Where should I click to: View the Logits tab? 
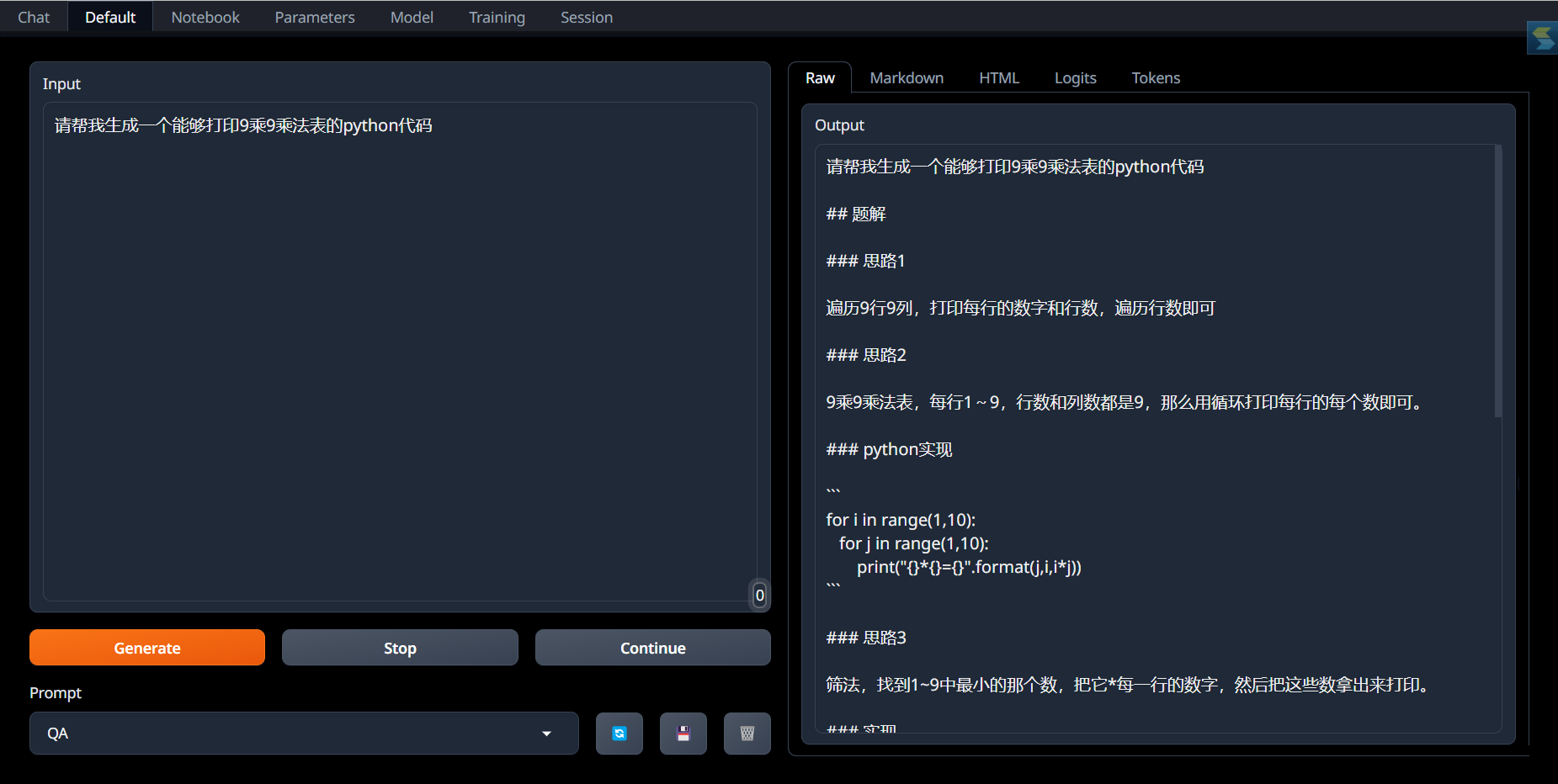(1075, 77)
